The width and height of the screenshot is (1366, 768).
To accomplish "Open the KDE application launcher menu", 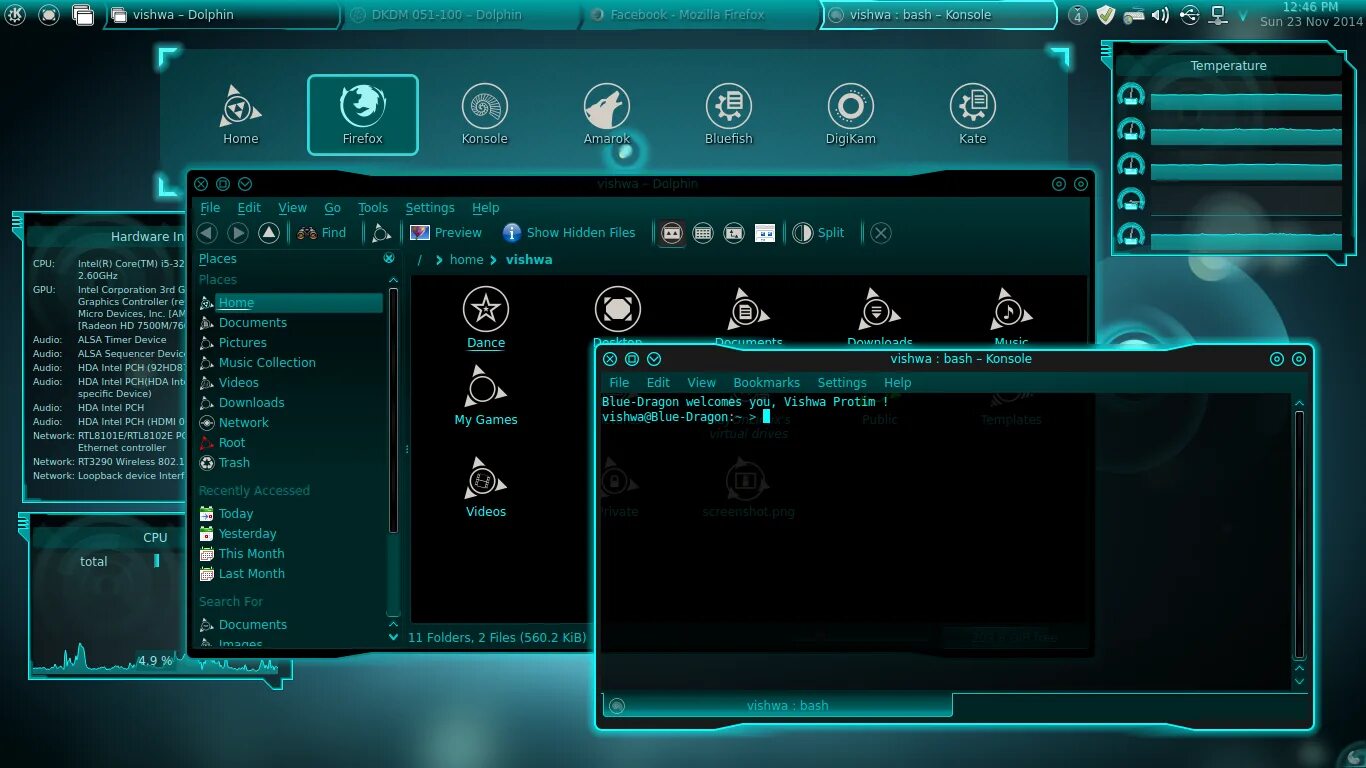I will pos(17,15).
